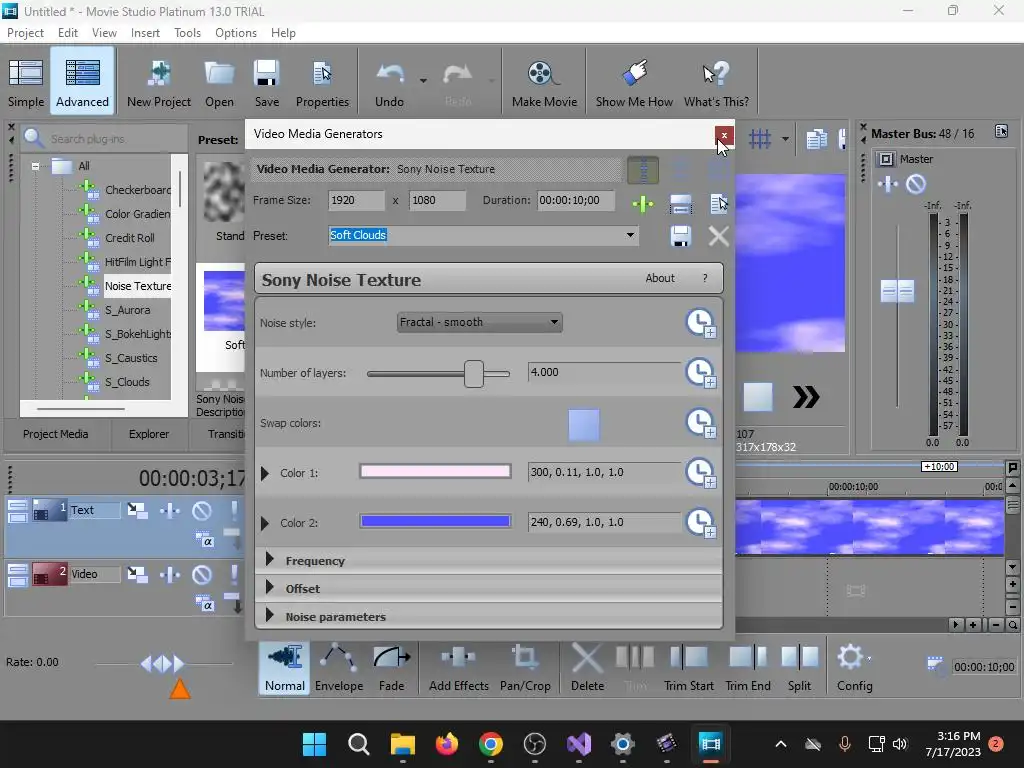Solo the Text track
Viewport: 1024px width, 768px height.
click(x=234, y=510)
